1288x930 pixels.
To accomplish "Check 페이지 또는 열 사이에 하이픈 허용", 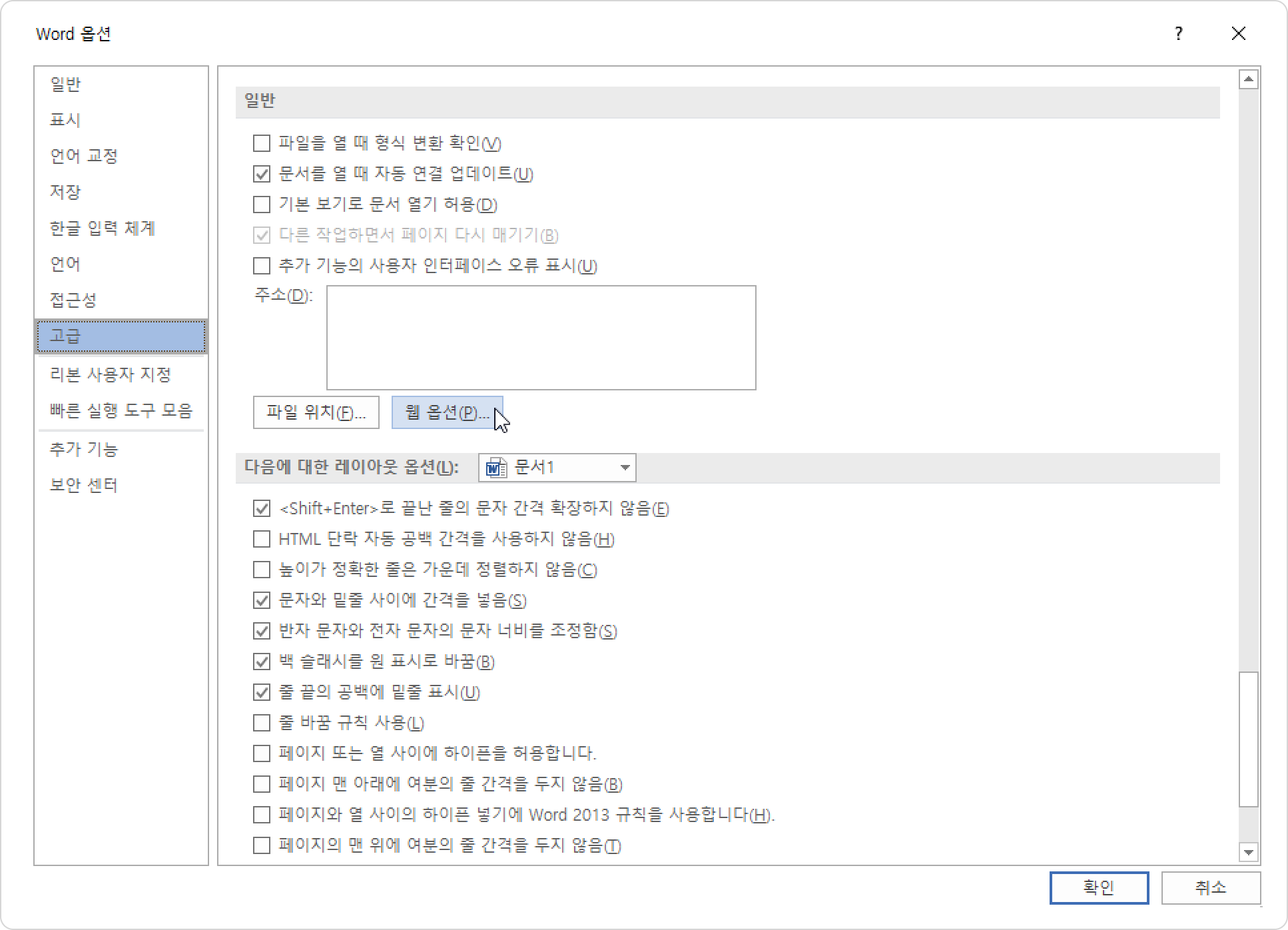I will pyautogui.click(x=262, y=753).
